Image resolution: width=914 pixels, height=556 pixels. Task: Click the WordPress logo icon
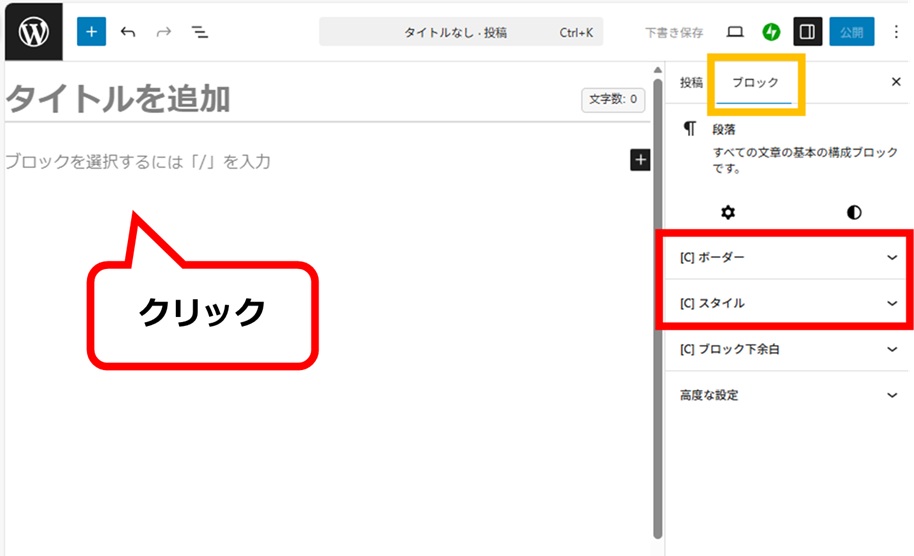pos(33,32)
